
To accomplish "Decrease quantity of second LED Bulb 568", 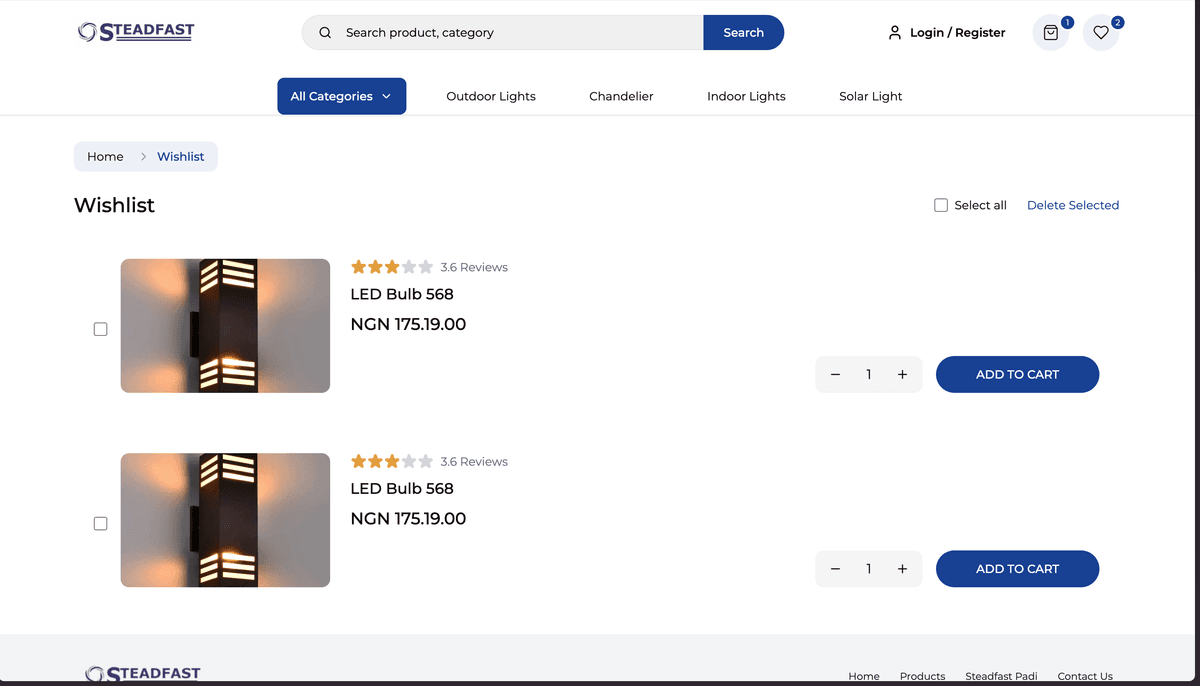I will coord(835,568).
